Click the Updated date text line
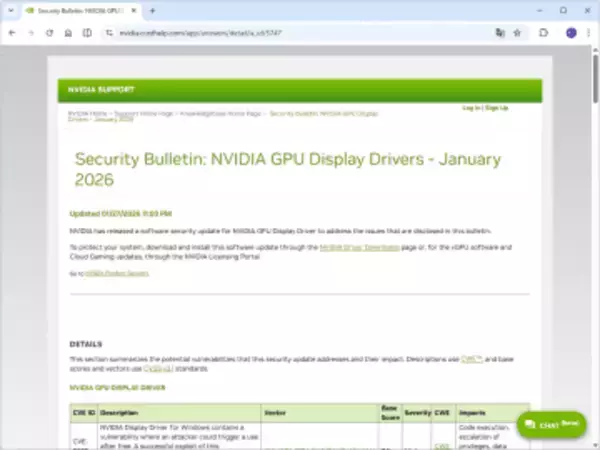This screenshot has height=450, width=600. 121,214
